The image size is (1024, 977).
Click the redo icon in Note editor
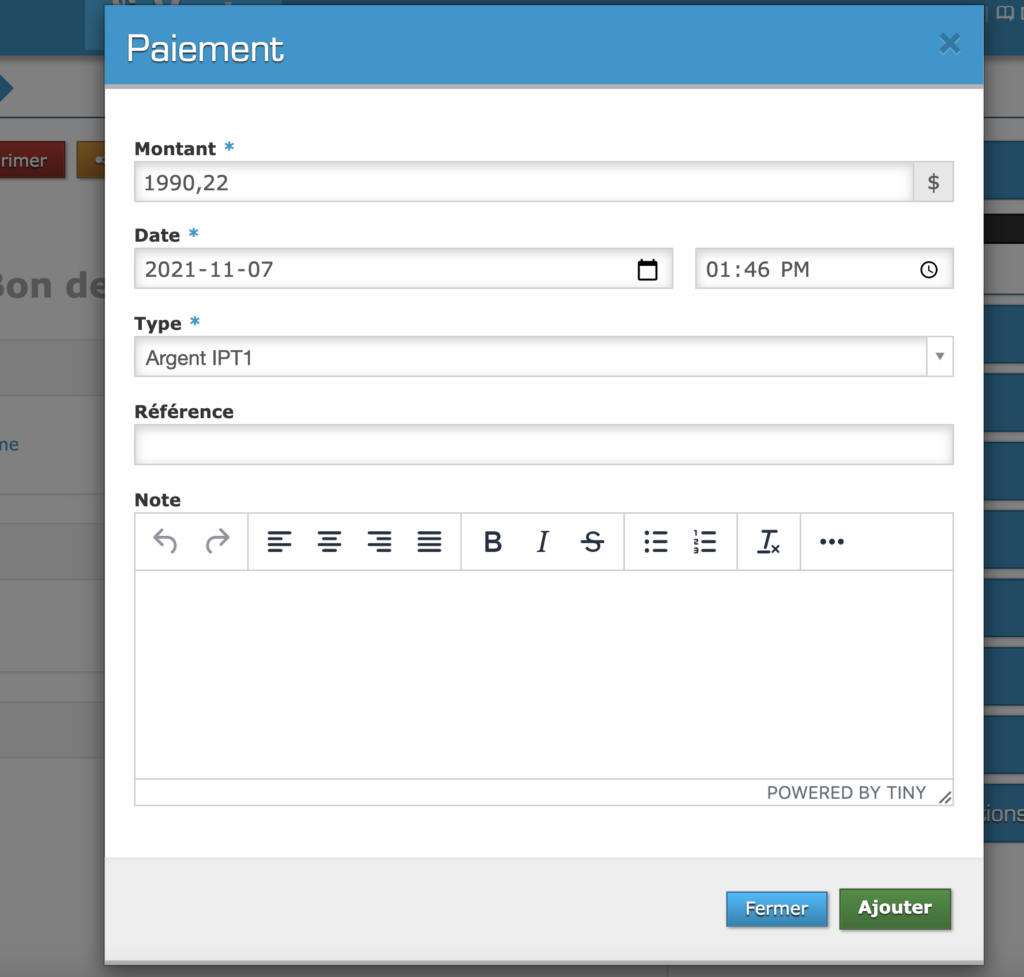(217, 542)
